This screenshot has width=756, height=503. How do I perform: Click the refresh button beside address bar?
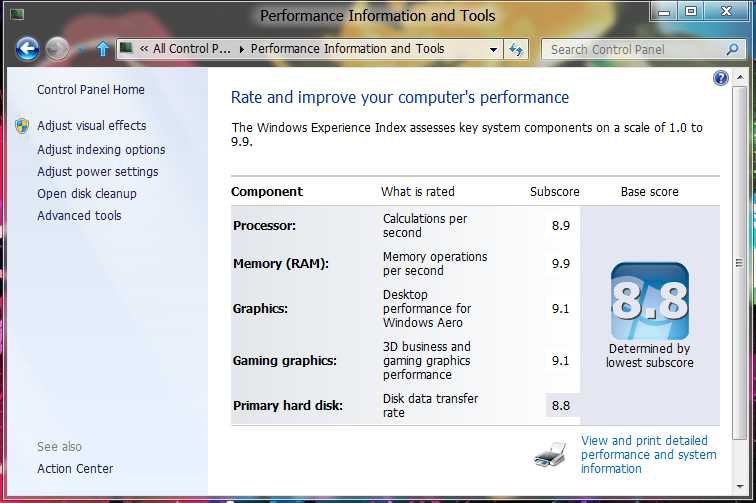(516, 49)
